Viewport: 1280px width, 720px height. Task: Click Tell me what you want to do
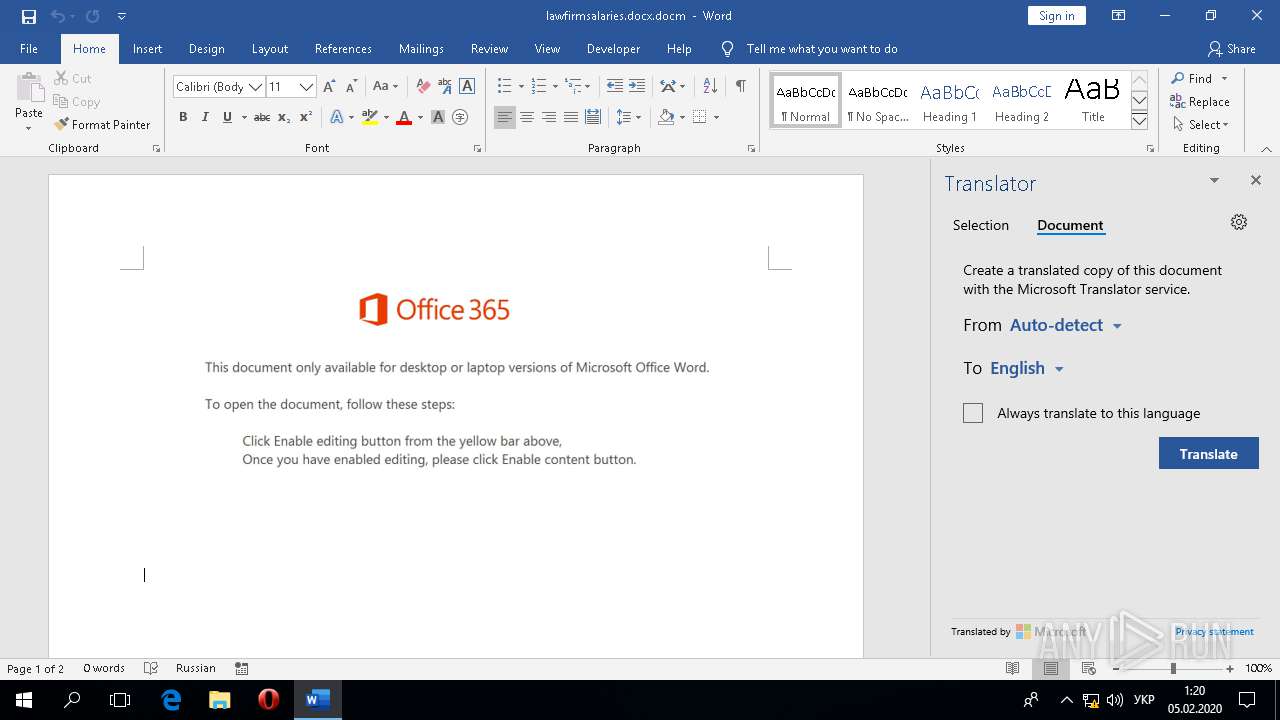coord(822,48)
